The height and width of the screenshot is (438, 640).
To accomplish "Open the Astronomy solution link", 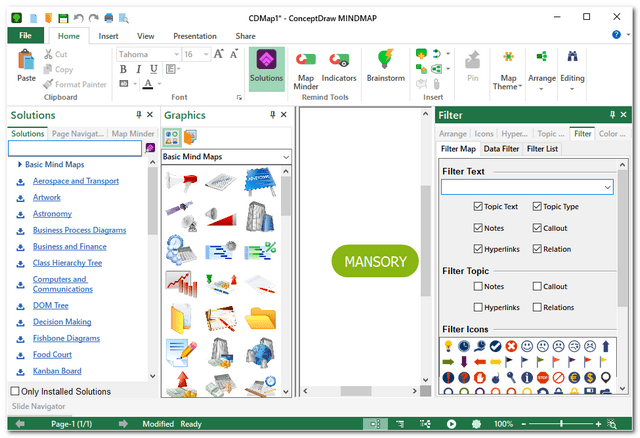I will pos(52,213).
